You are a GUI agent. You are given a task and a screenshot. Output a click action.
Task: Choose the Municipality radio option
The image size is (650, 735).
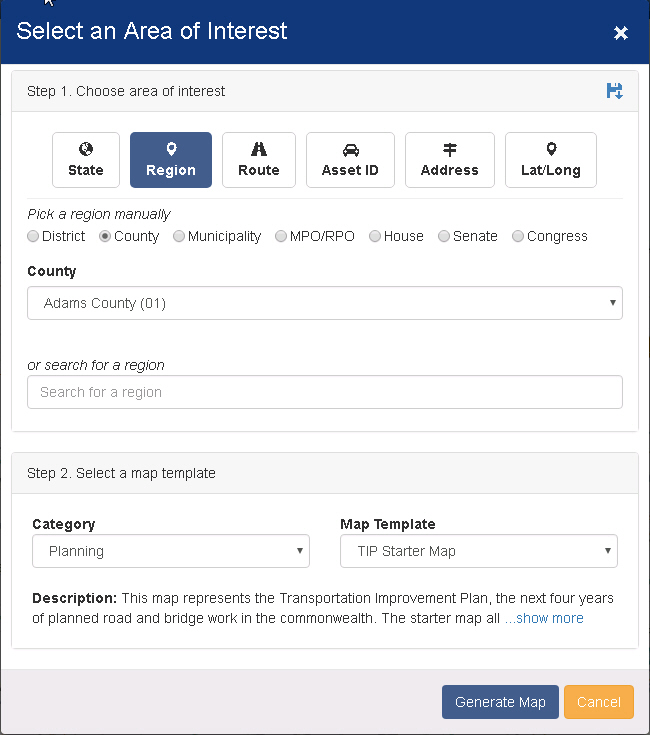tap(179, 237)
